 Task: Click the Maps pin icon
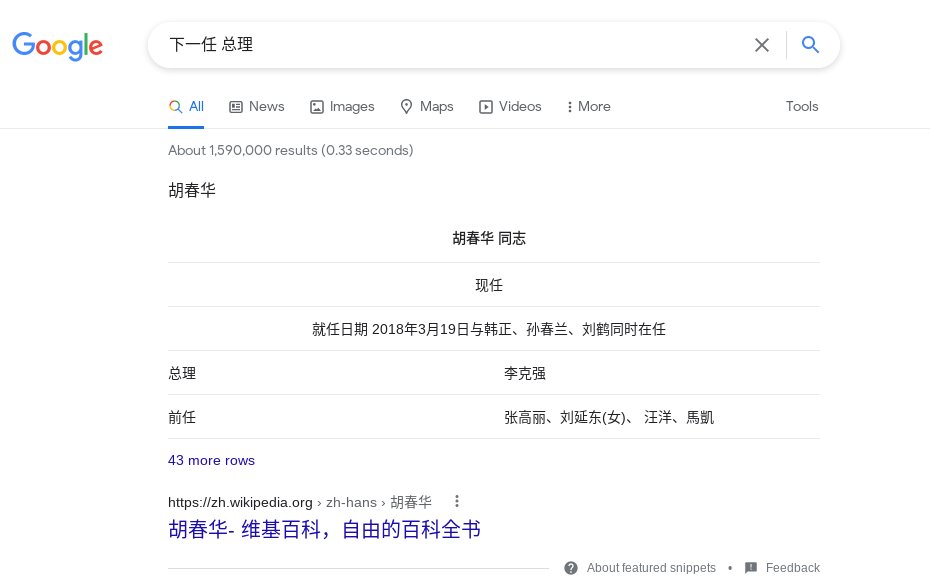[407, 106]
